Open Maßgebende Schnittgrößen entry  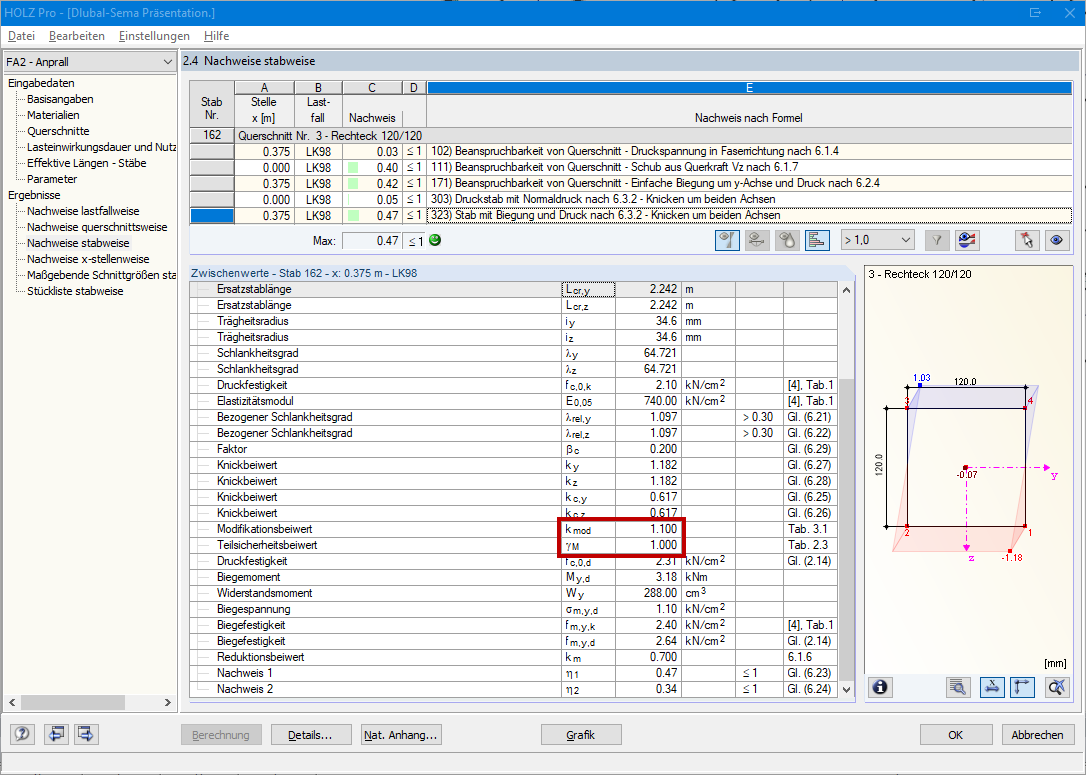tap(101, 275)
